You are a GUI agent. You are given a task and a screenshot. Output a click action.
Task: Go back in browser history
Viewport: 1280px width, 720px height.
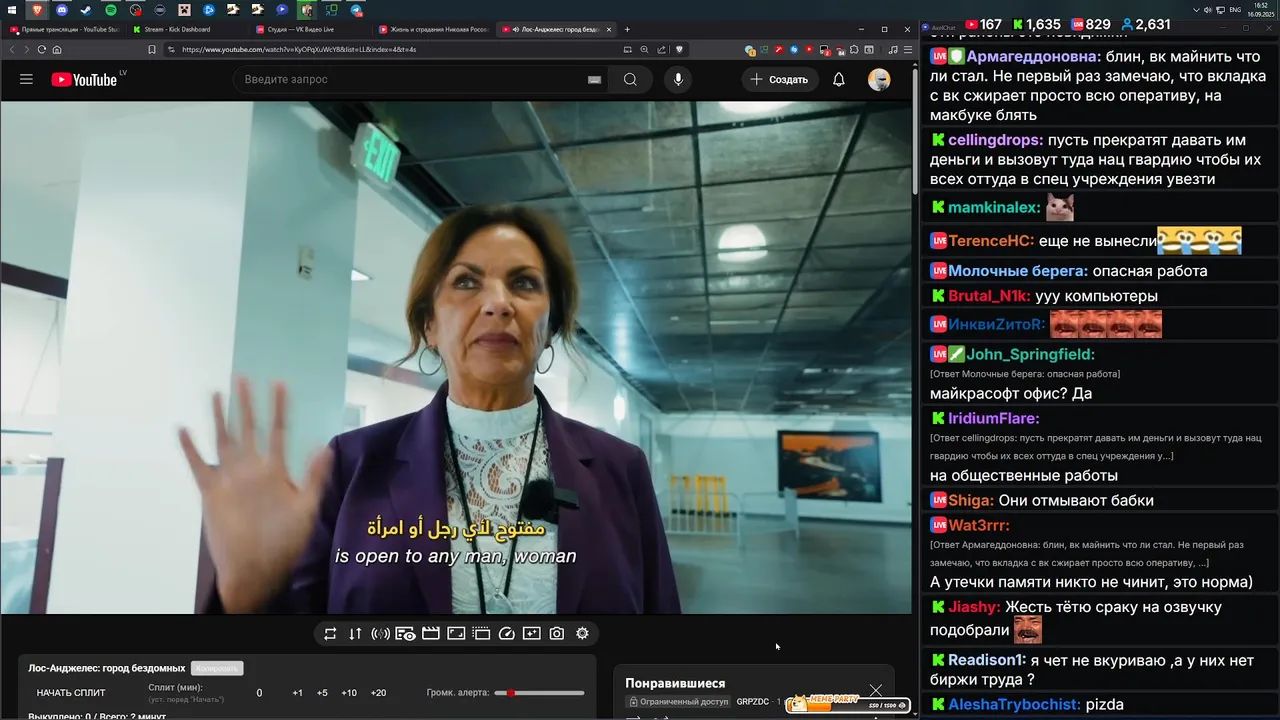[12, 49]
